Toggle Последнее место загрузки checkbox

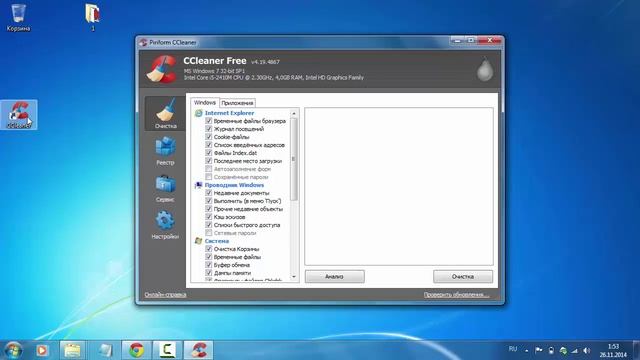(x=209, y=161)
